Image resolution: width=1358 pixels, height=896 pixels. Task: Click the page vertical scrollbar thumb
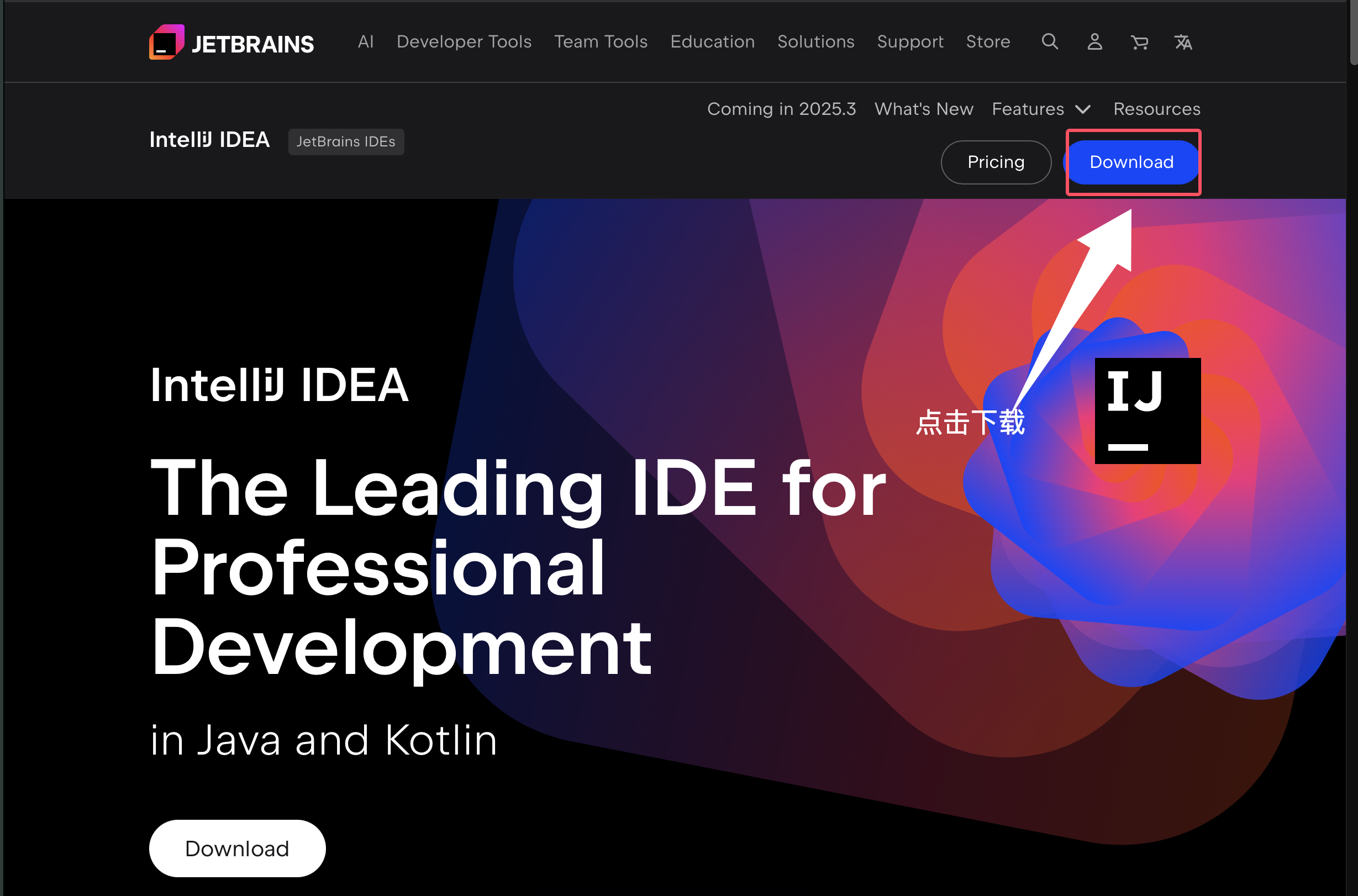click(x=1354, y=33)
